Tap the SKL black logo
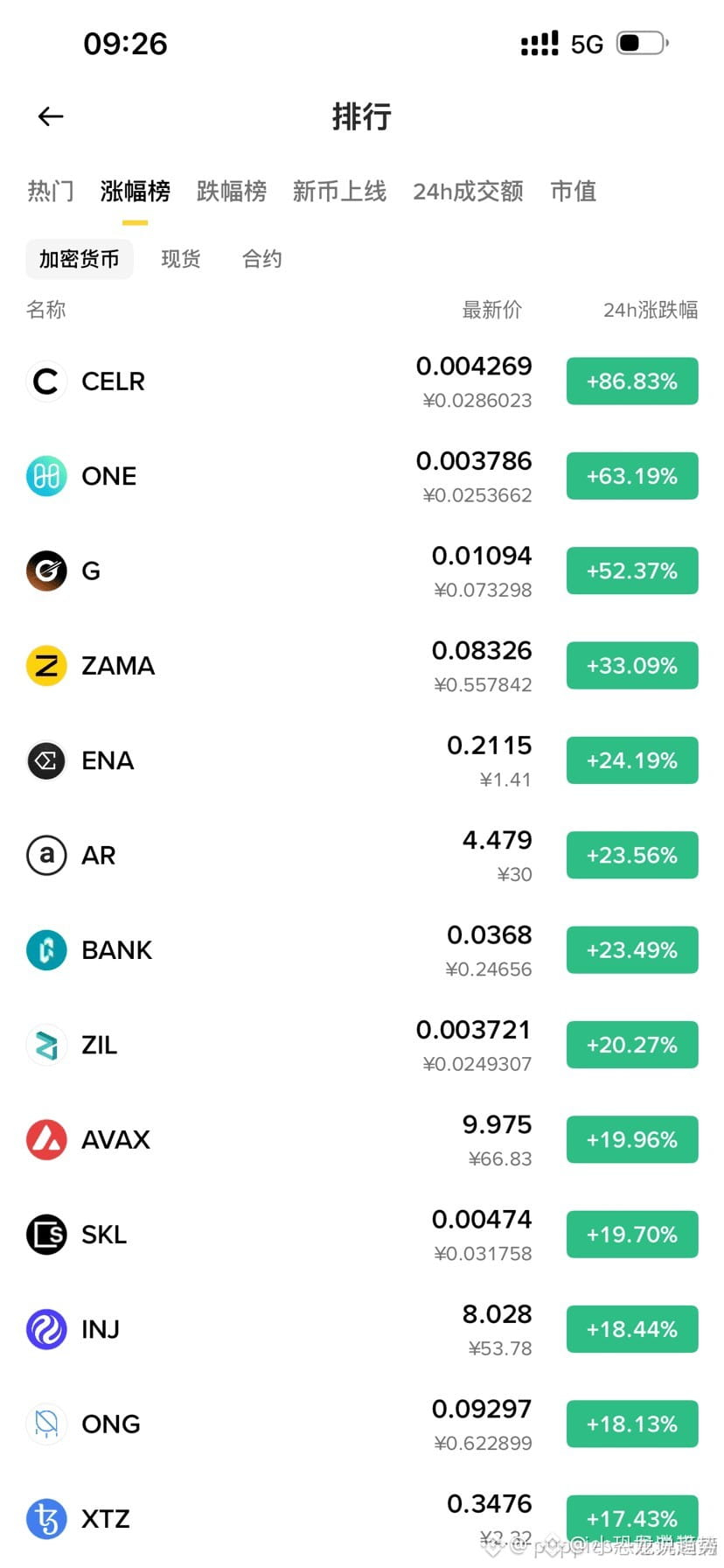This screenshot has width=724, height=1568. (46, 1235)
